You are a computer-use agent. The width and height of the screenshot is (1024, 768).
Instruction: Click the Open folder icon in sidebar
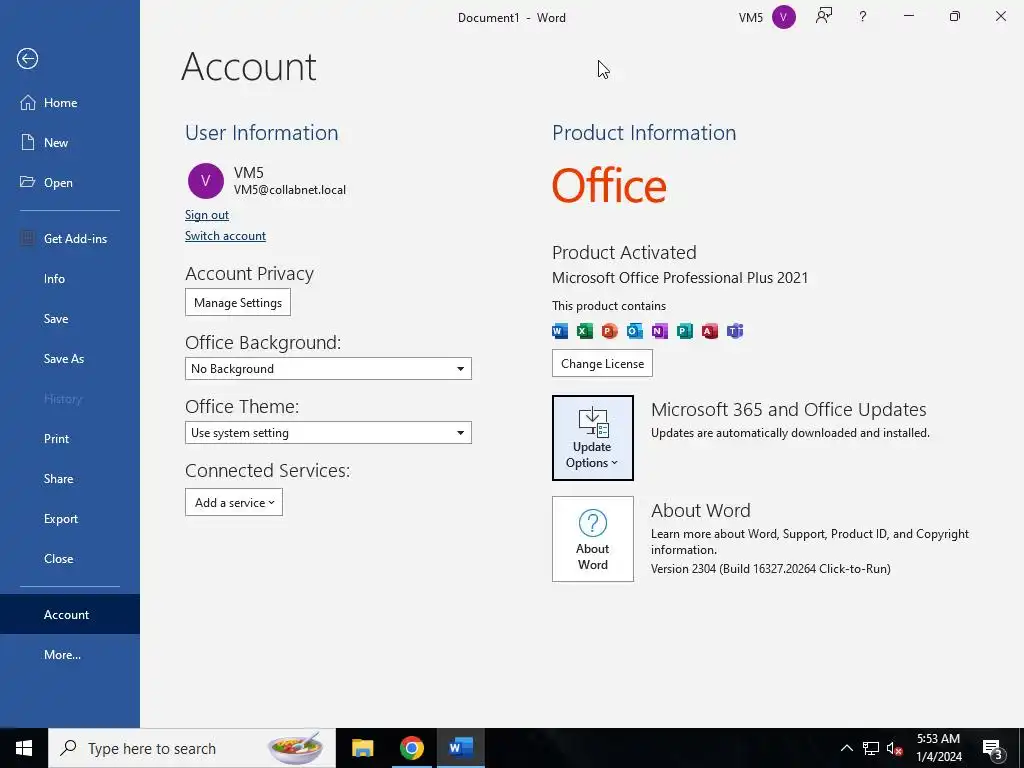click(x=27, y=182)
